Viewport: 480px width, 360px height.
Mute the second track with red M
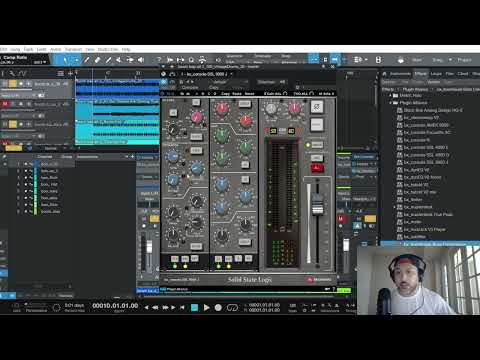[5, 104]
